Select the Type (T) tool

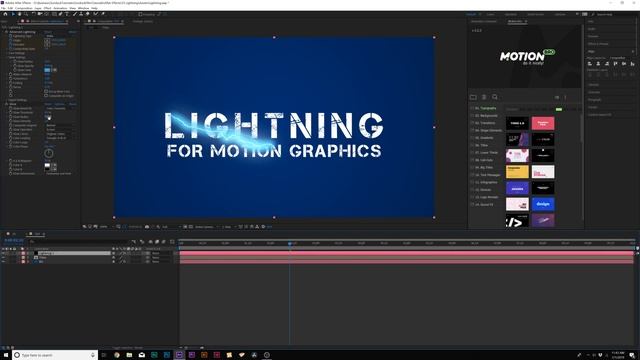pos(67,14)
